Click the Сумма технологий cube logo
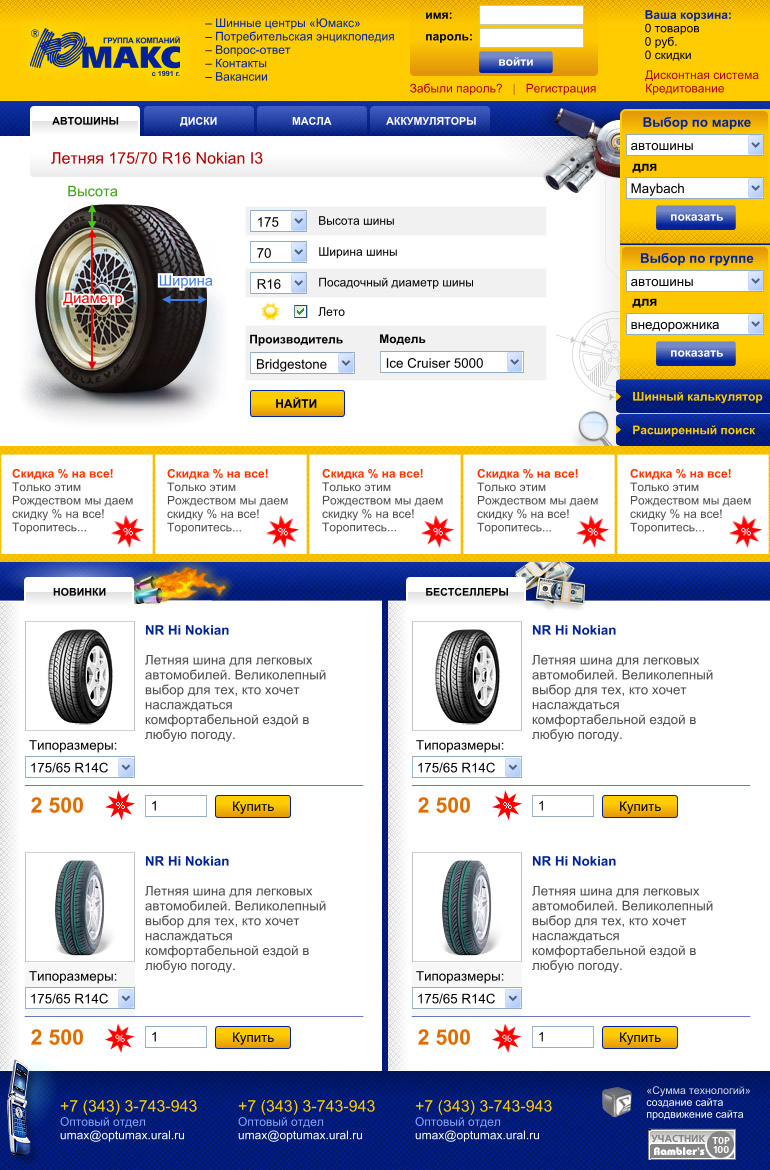 coord(617,1102)
